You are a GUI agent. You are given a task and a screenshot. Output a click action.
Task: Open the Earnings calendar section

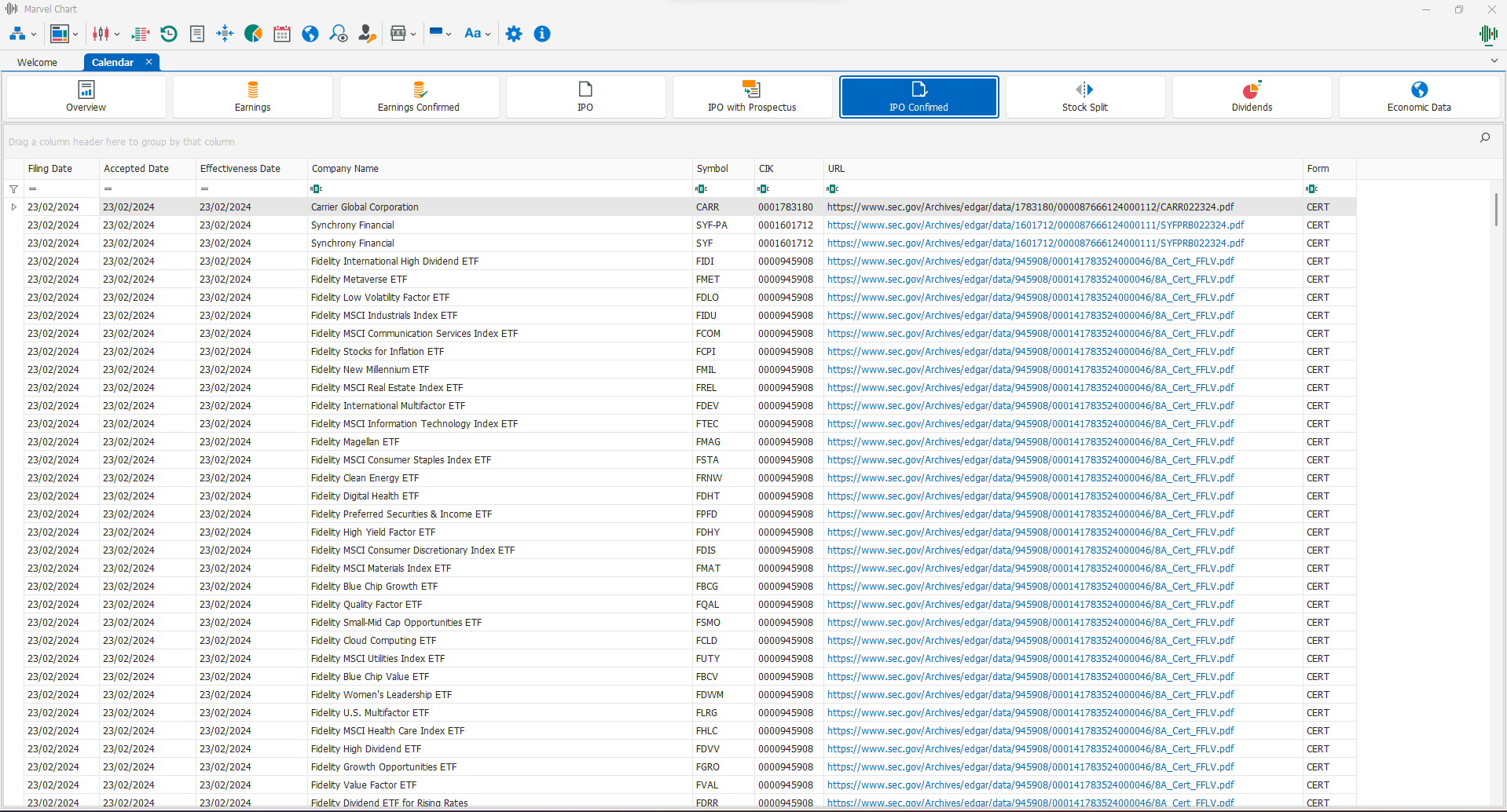coord(252,97)
